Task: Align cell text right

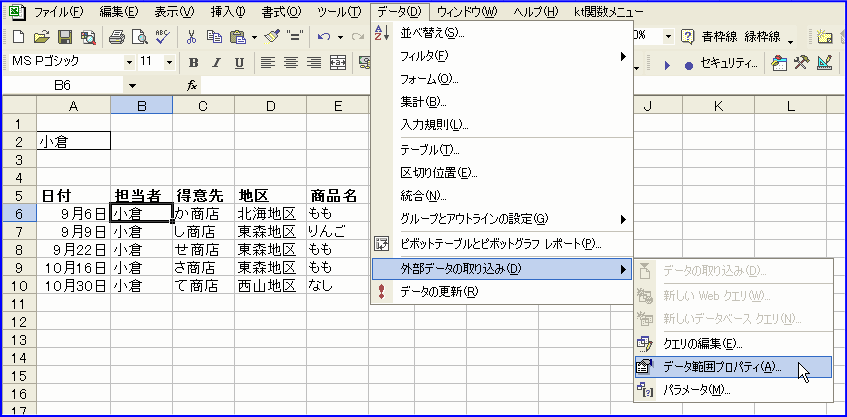Action: [x=314, y=63]
